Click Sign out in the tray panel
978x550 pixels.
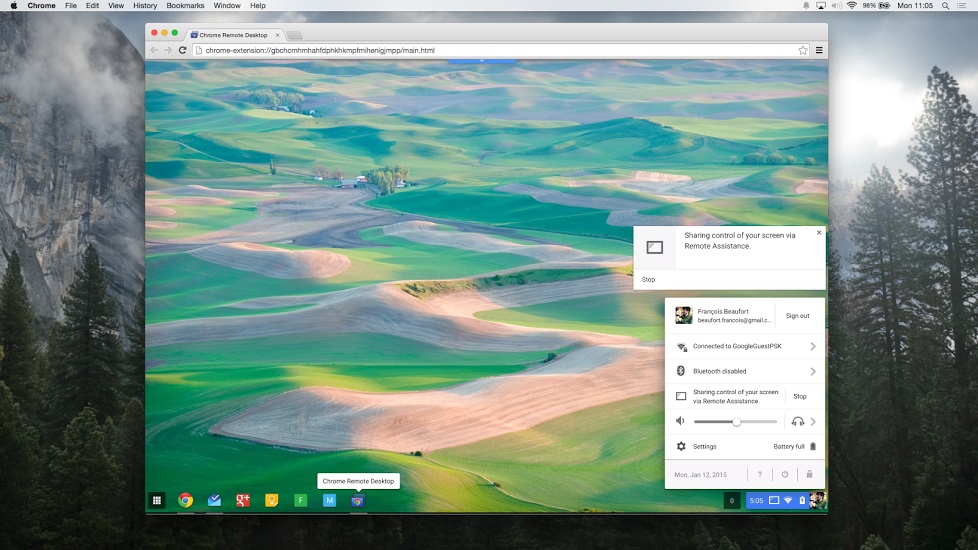pos(797,316)
